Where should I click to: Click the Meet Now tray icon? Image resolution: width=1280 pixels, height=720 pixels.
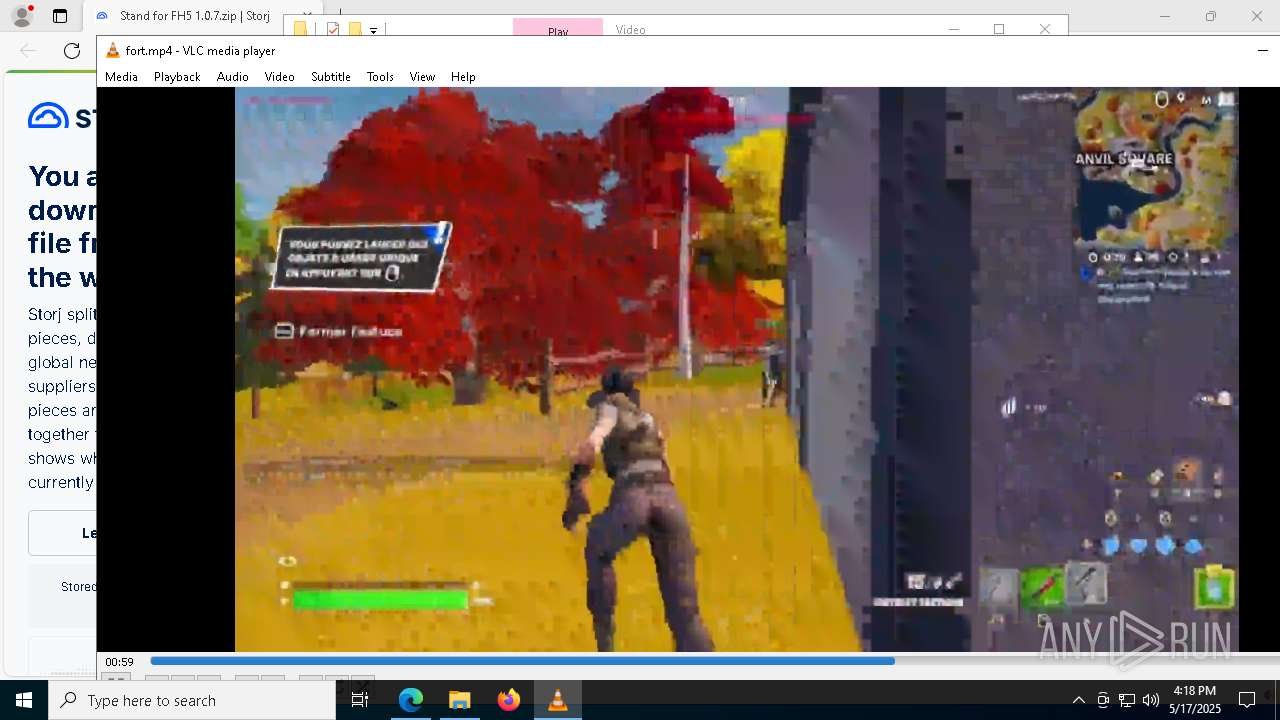point(1103,700)
